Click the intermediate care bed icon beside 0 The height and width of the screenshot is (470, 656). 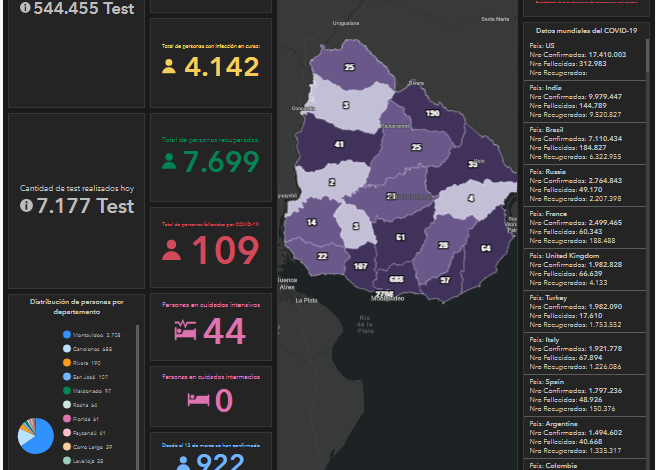click(197, 400)
